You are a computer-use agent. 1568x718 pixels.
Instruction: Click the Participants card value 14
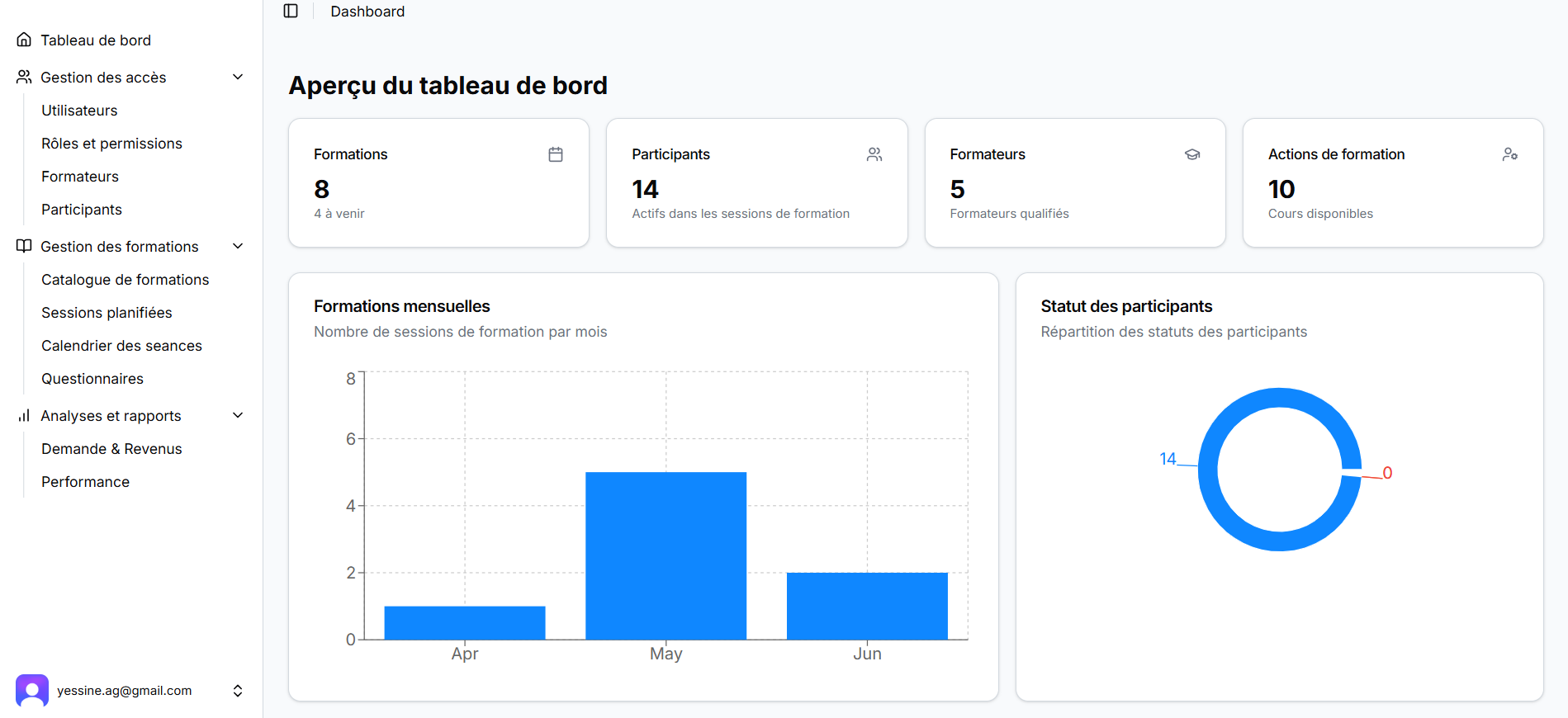645,189
